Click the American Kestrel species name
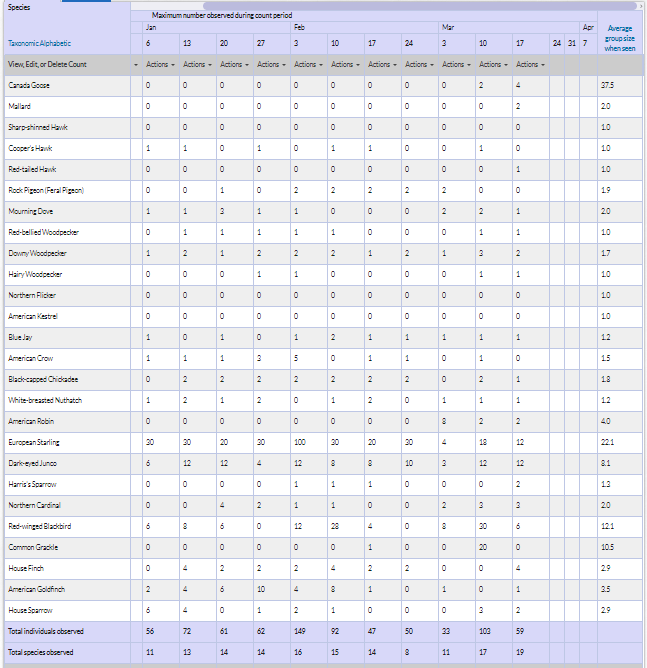 pyautogui.click(x=33, y=316)
